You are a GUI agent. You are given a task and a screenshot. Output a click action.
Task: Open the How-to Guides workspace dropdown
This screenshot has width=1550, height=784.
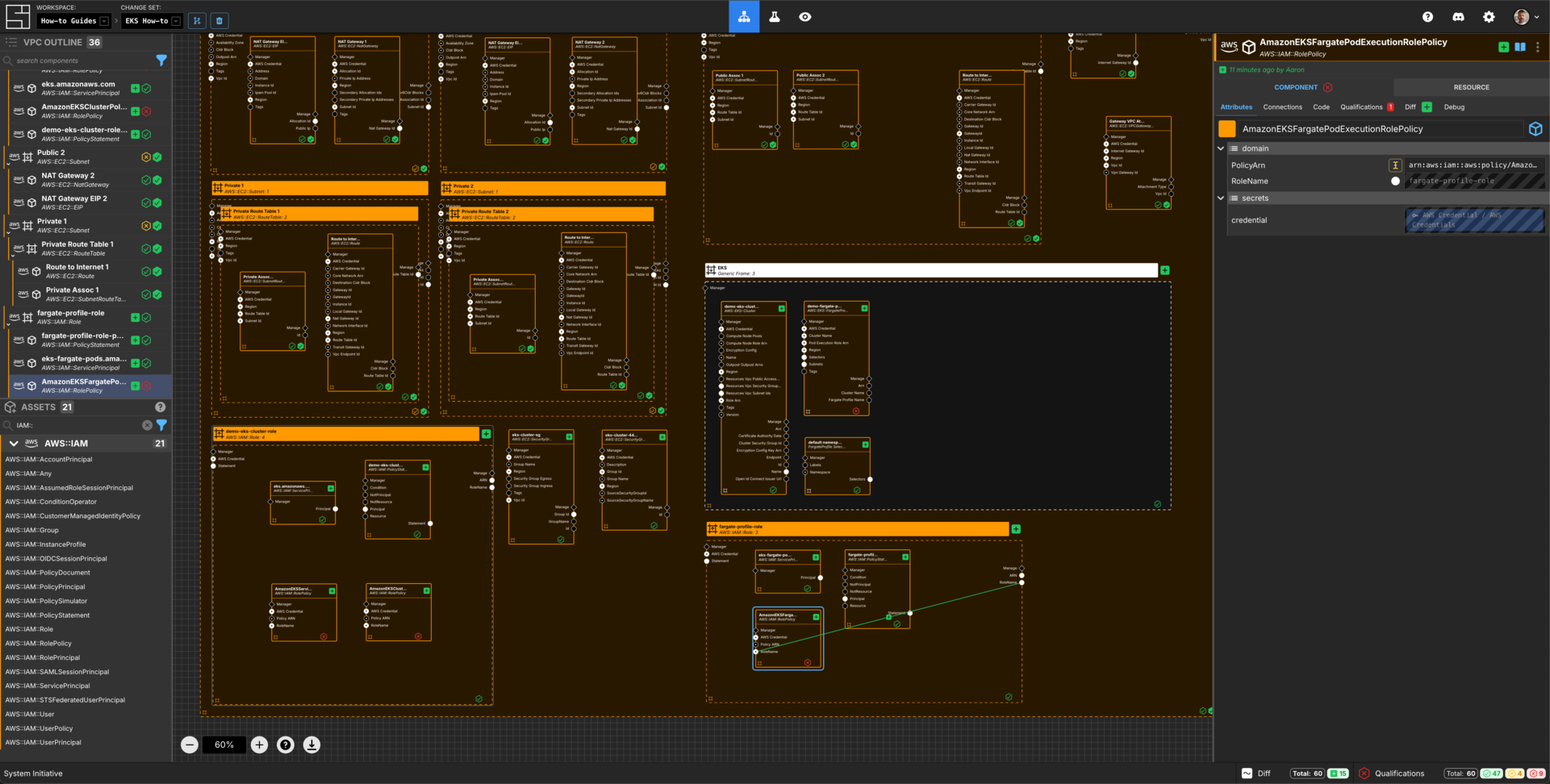(x=75, y=21)
